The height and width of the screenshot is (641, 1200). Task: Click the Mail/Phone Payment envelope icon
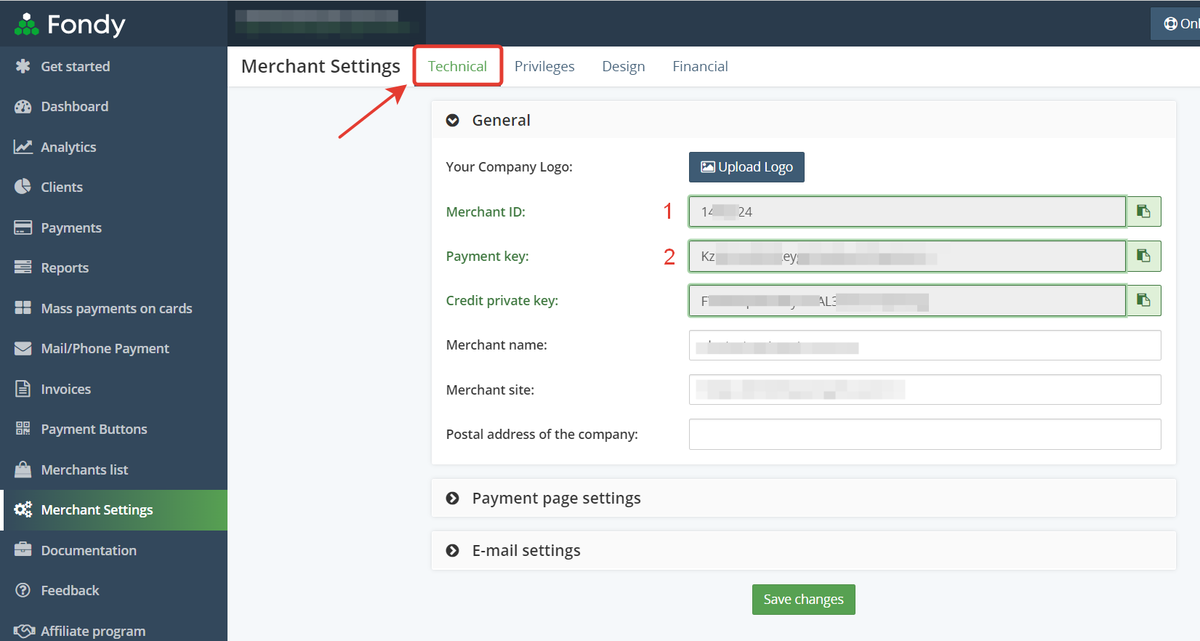(22, 348)
